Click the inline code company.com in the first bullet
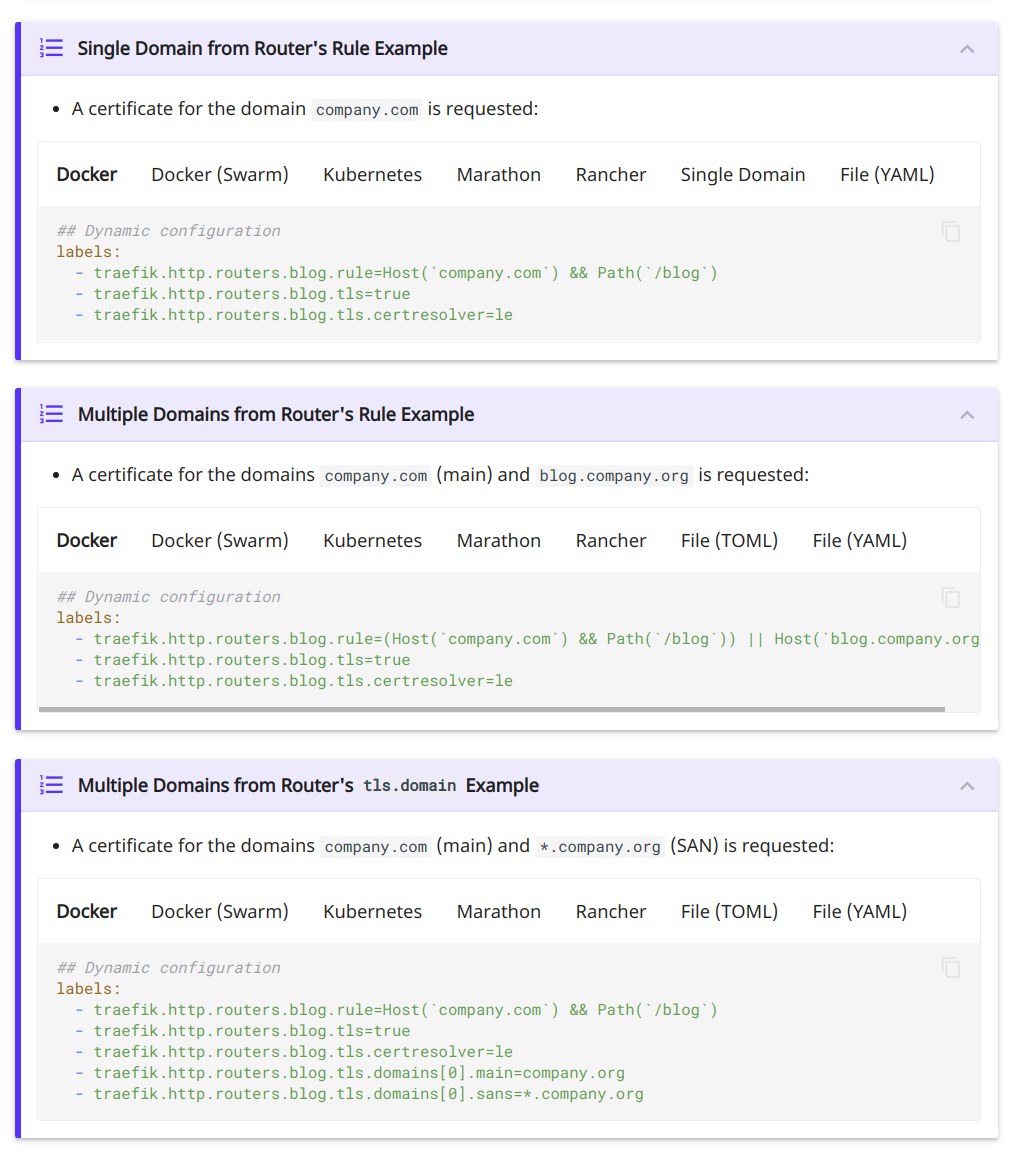Viewport: 1014px width, 1154px height. (366, 110)
